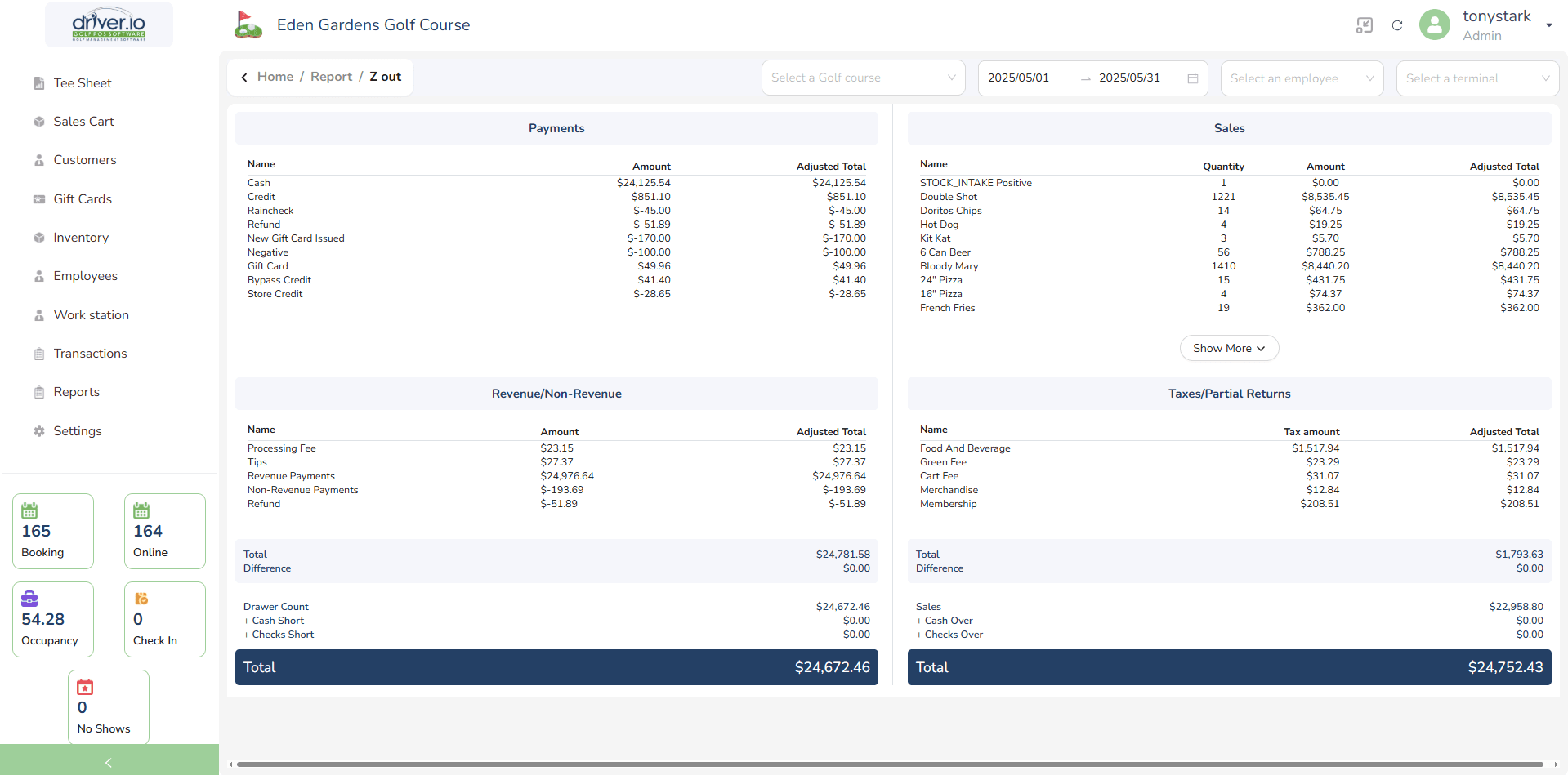
Task: Open the calendar icon in date range
Action: coord(1192,78)
